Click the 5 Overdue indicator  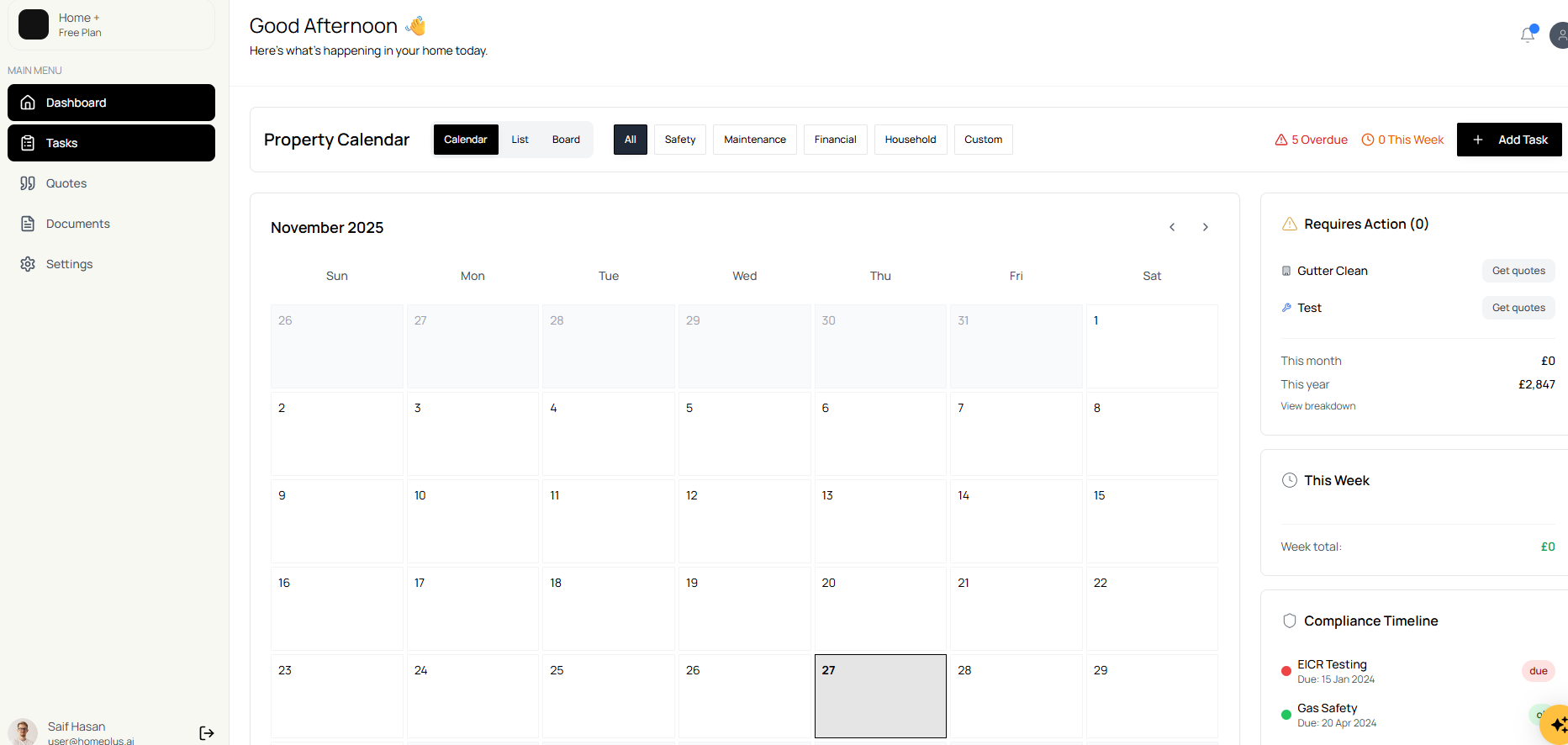click(1312, 140)
